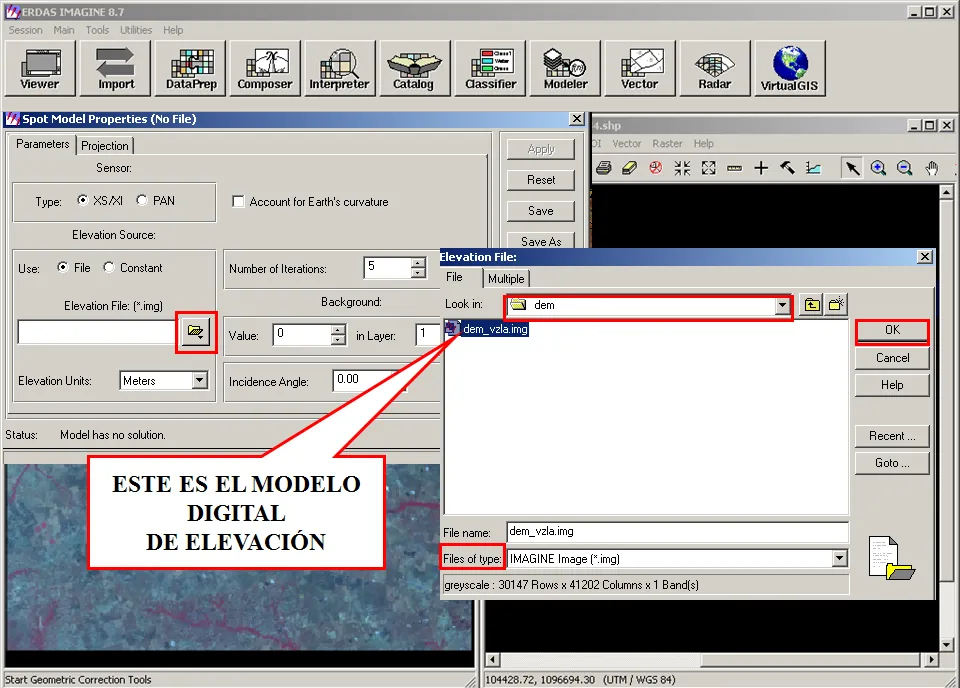Choose Constant as elevation source

109,267
